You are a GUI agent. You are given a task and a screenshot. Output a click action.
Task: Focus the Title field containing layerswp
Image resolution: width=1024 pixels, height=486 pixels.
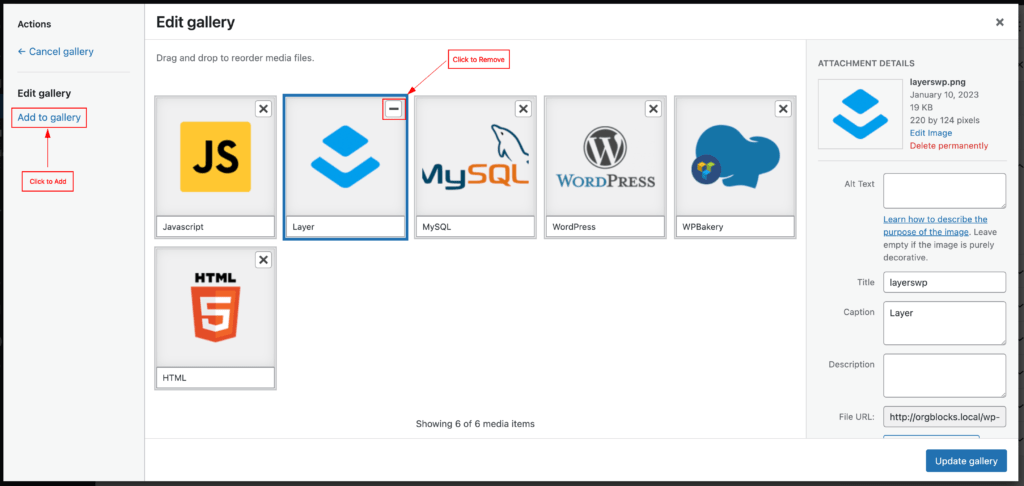coord(944,282)
